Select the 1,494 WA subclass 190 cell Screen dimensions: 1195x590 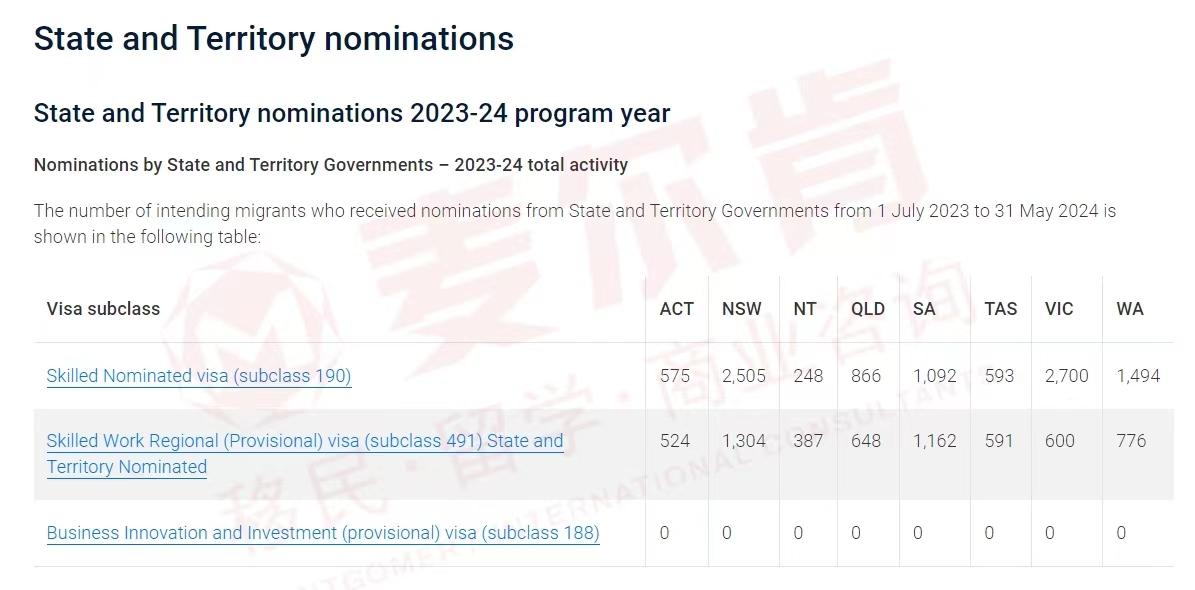tap(1138, 376)
